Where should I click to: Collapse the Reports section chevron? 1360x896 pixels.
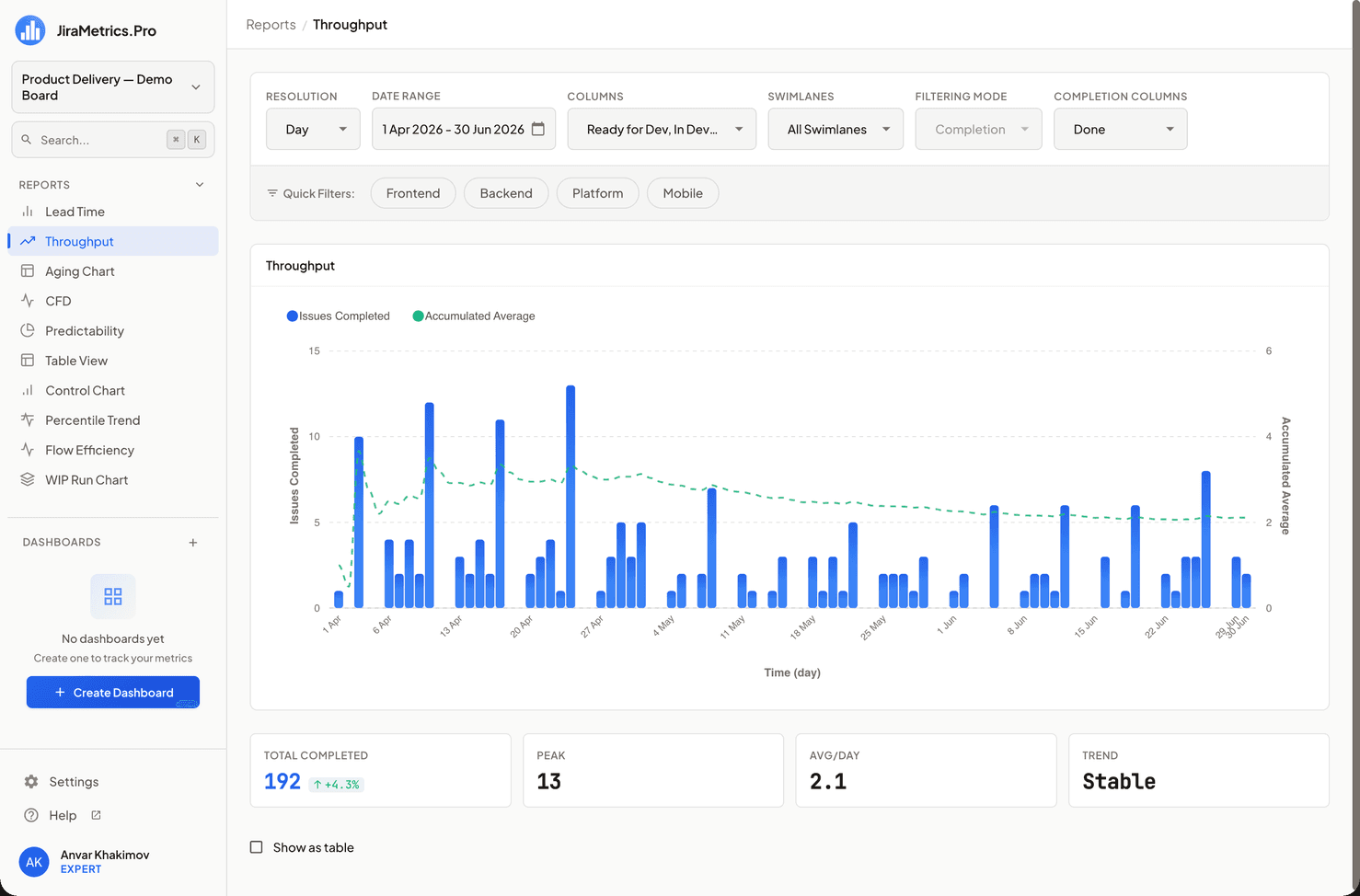(200, 185)
